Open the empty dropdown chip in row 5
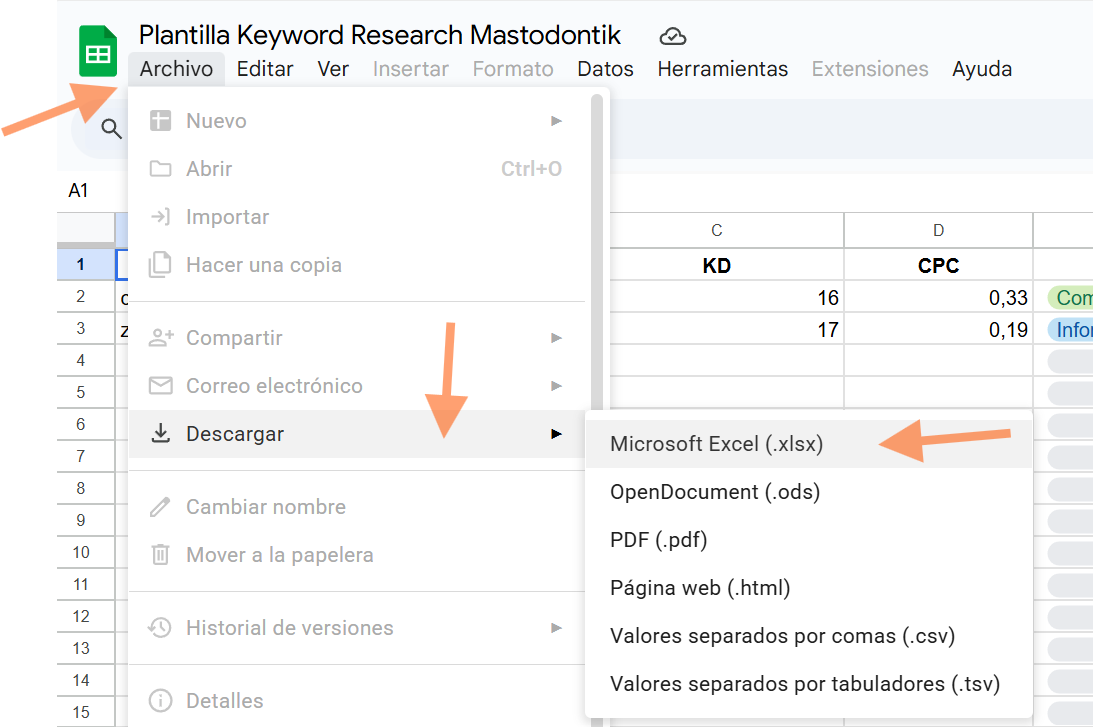Viewport: 1093px width, 727px height. coord(1071,393)
